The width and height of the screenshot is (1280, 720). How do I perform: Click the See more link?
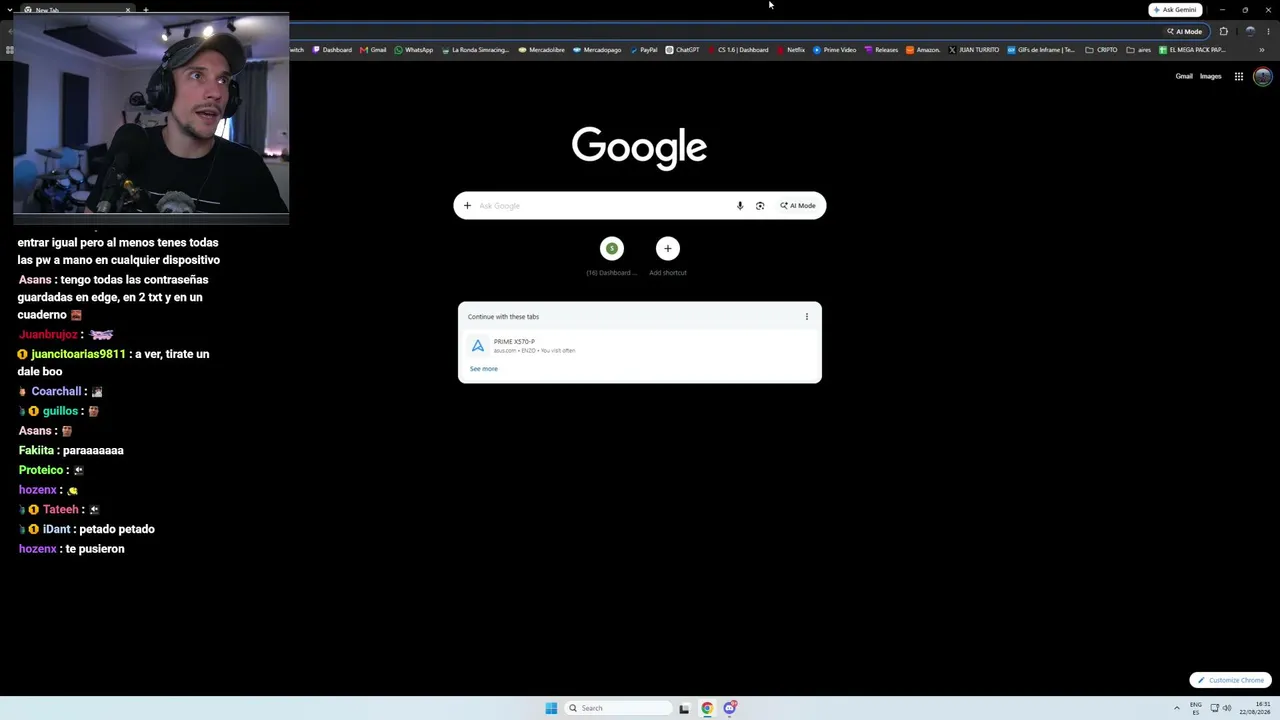(x=484, y=369)
